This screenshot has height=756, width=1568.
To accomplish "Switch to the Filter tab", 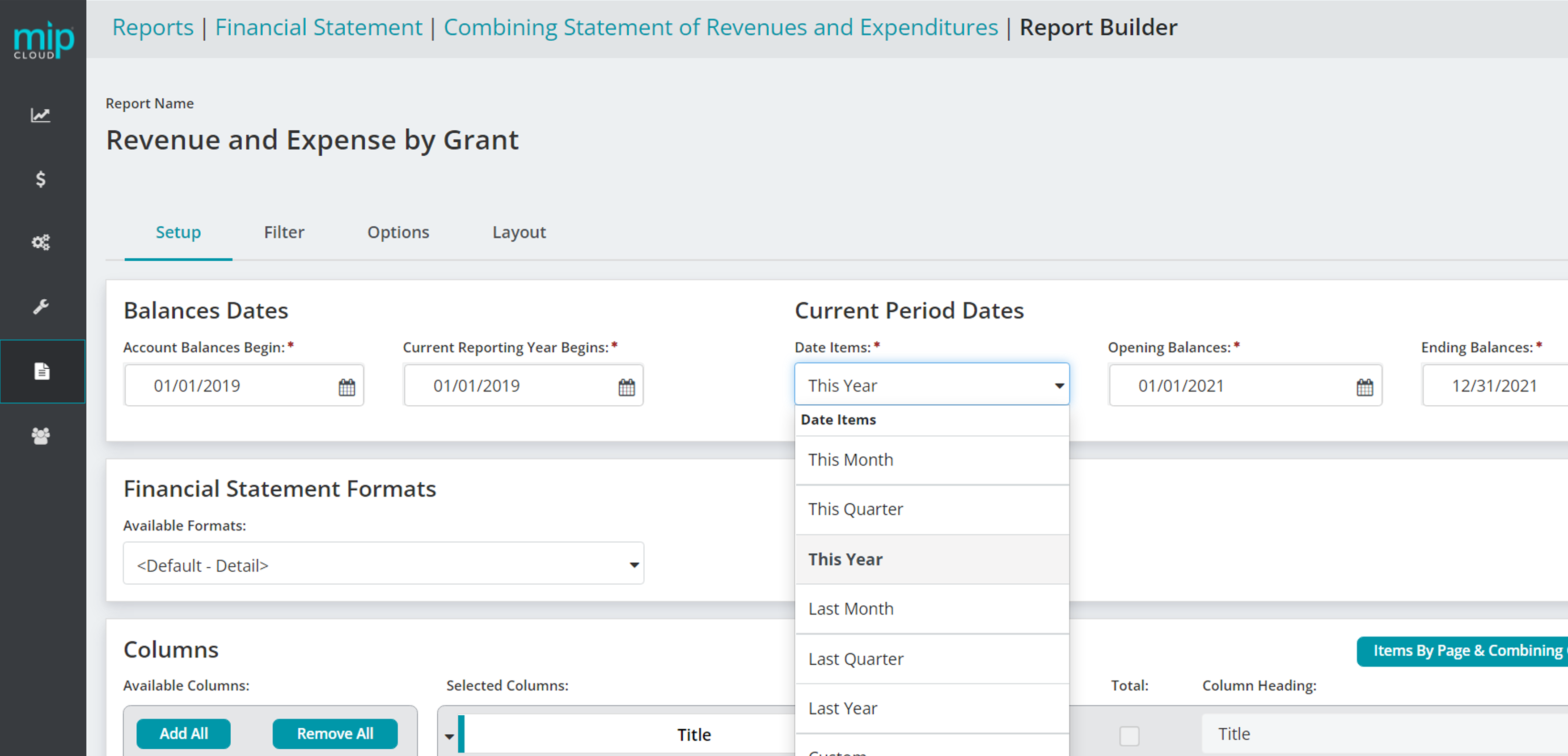I will 283,232.
